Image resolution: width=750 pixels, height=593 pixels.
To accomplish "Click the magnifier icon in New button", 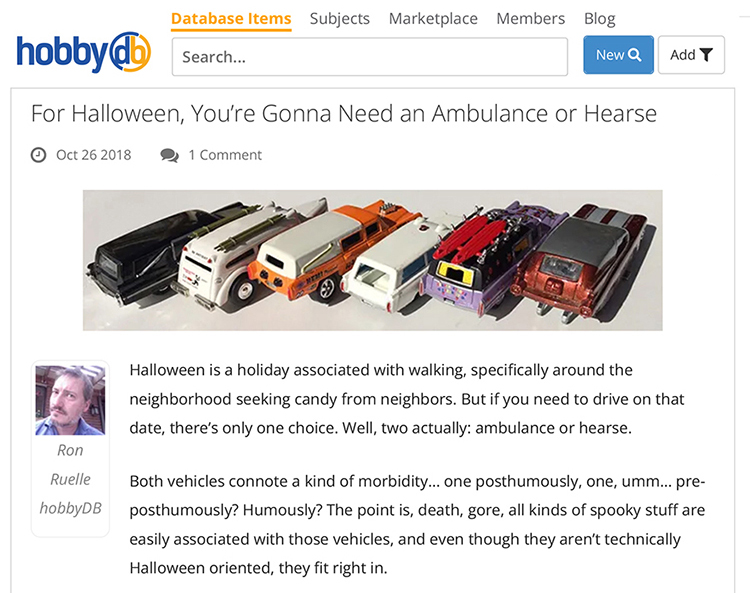I will (635, 55).
